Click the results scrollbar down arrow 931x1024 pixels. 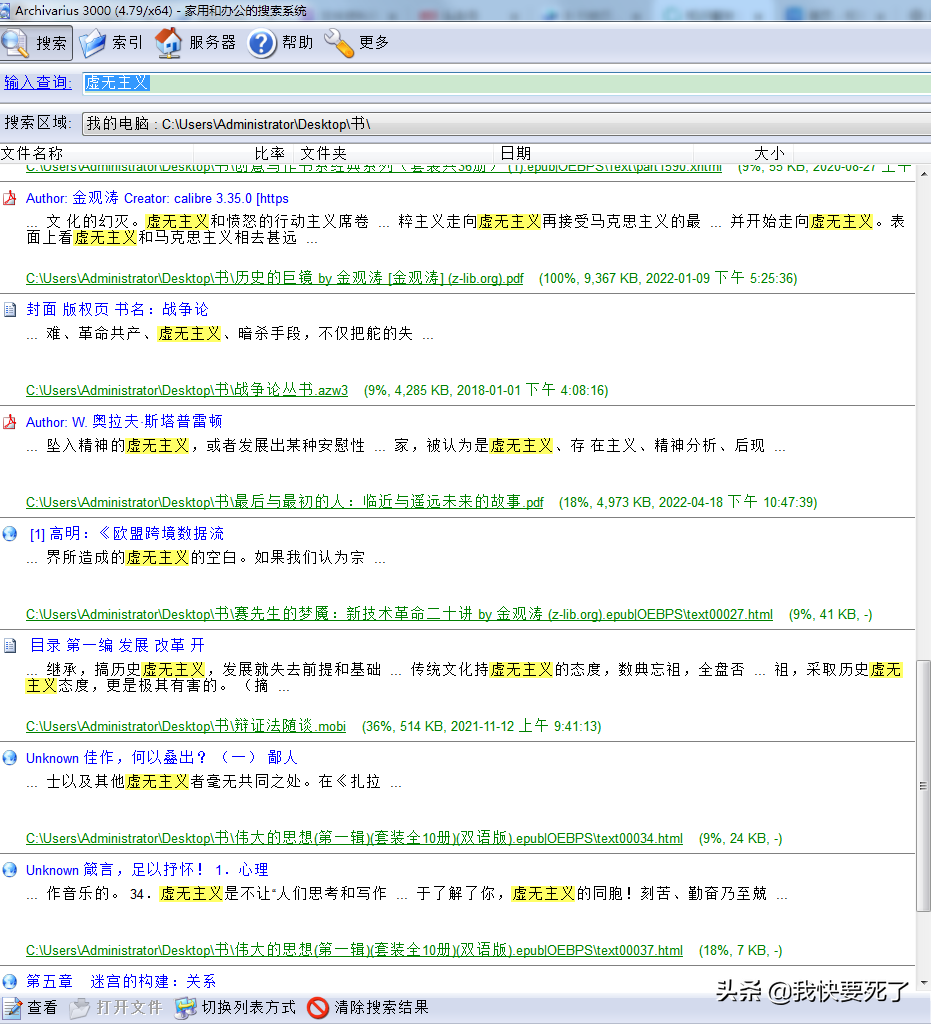(x=923, y=983)
